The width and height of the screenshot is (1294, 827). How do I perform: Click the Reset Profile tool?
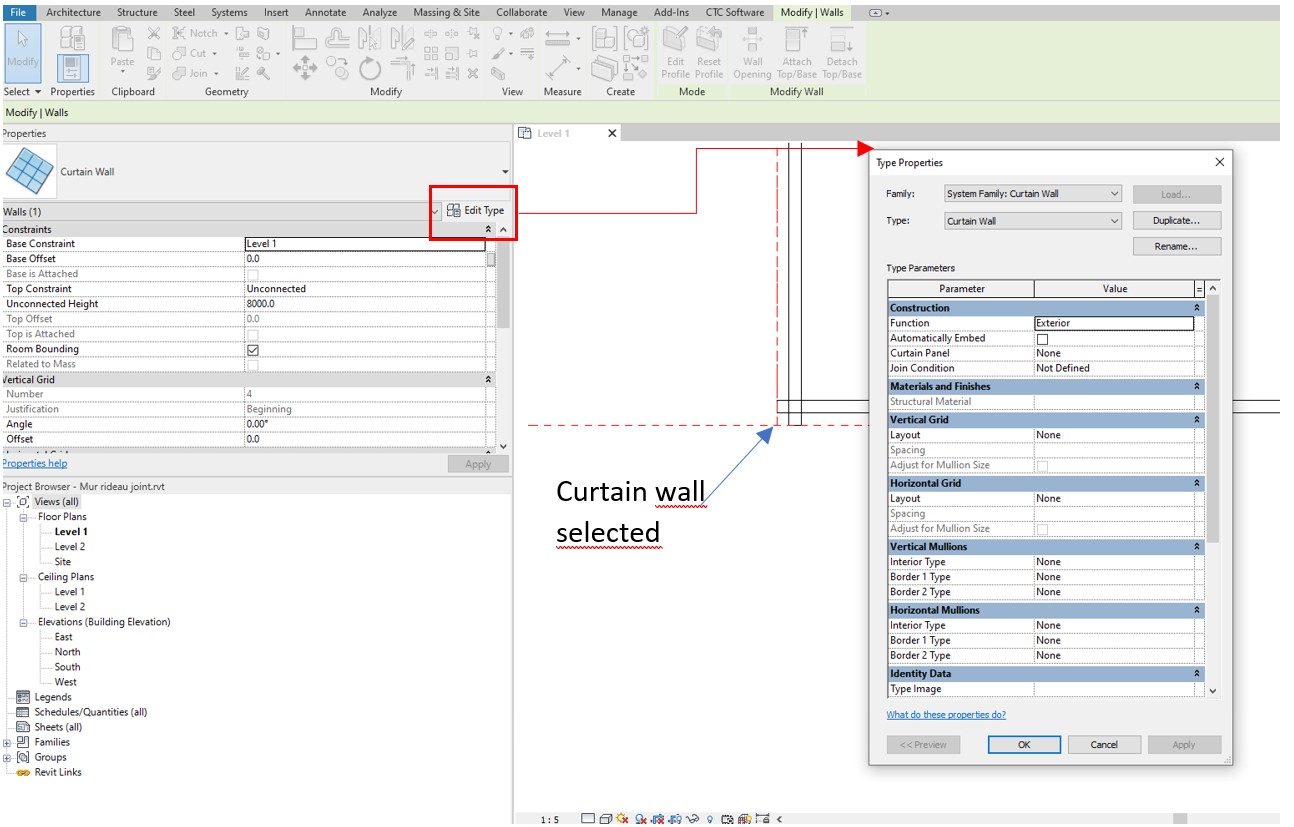(x=709, y=52)
